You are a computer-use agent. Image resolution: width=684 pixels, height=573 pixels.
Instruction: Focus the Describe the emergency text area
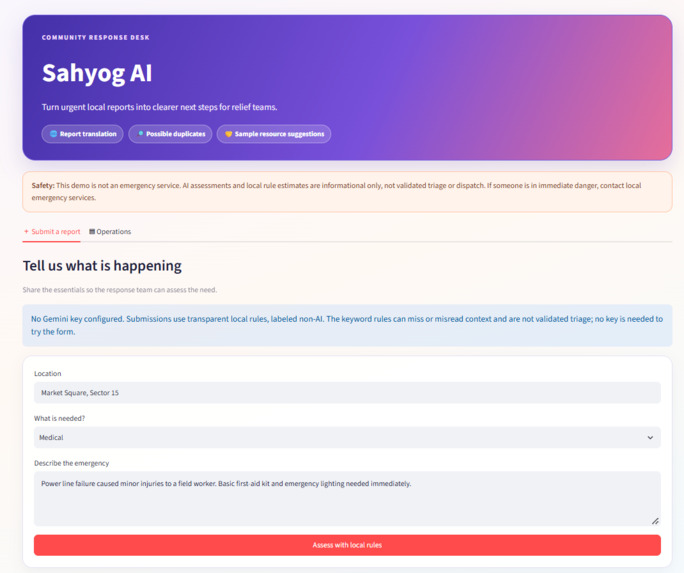pos(347,498)
